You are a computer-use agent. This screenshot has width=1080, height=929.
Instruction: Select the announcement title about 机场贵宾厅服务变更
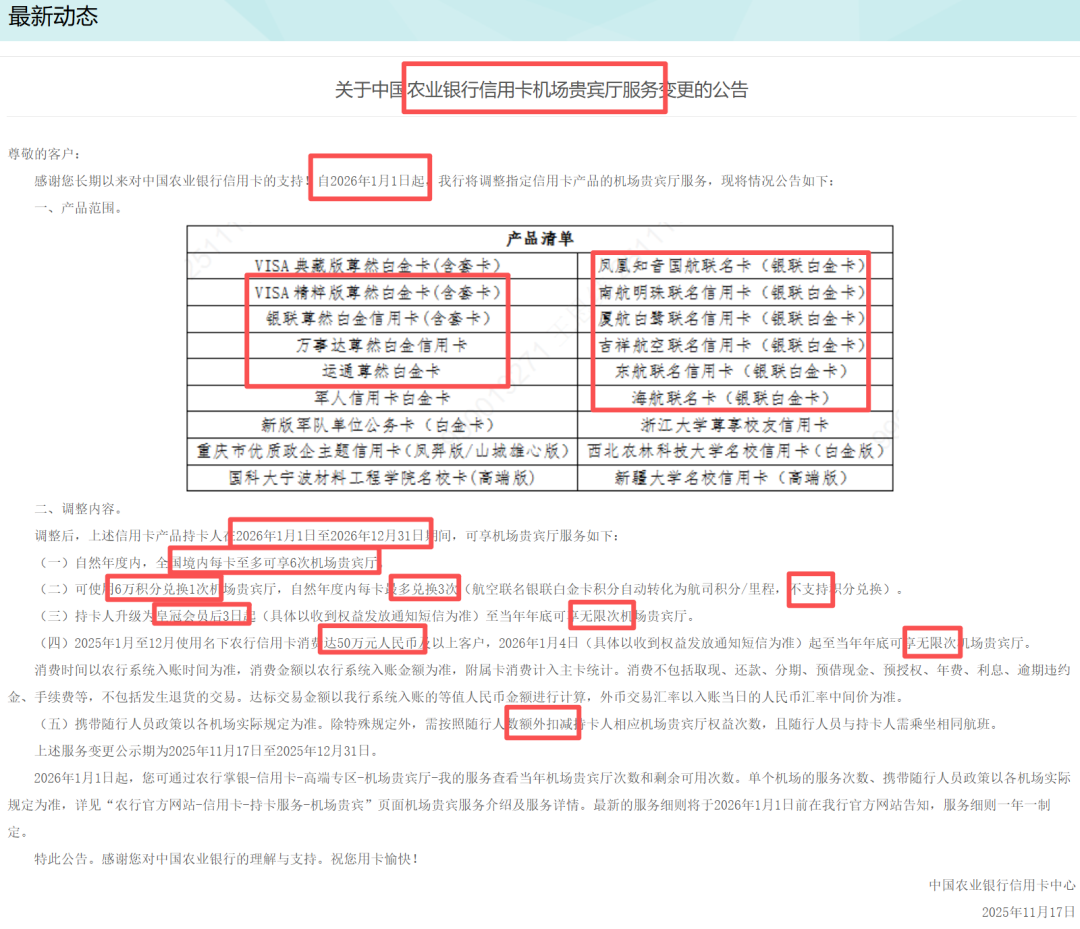pos(541,90)
